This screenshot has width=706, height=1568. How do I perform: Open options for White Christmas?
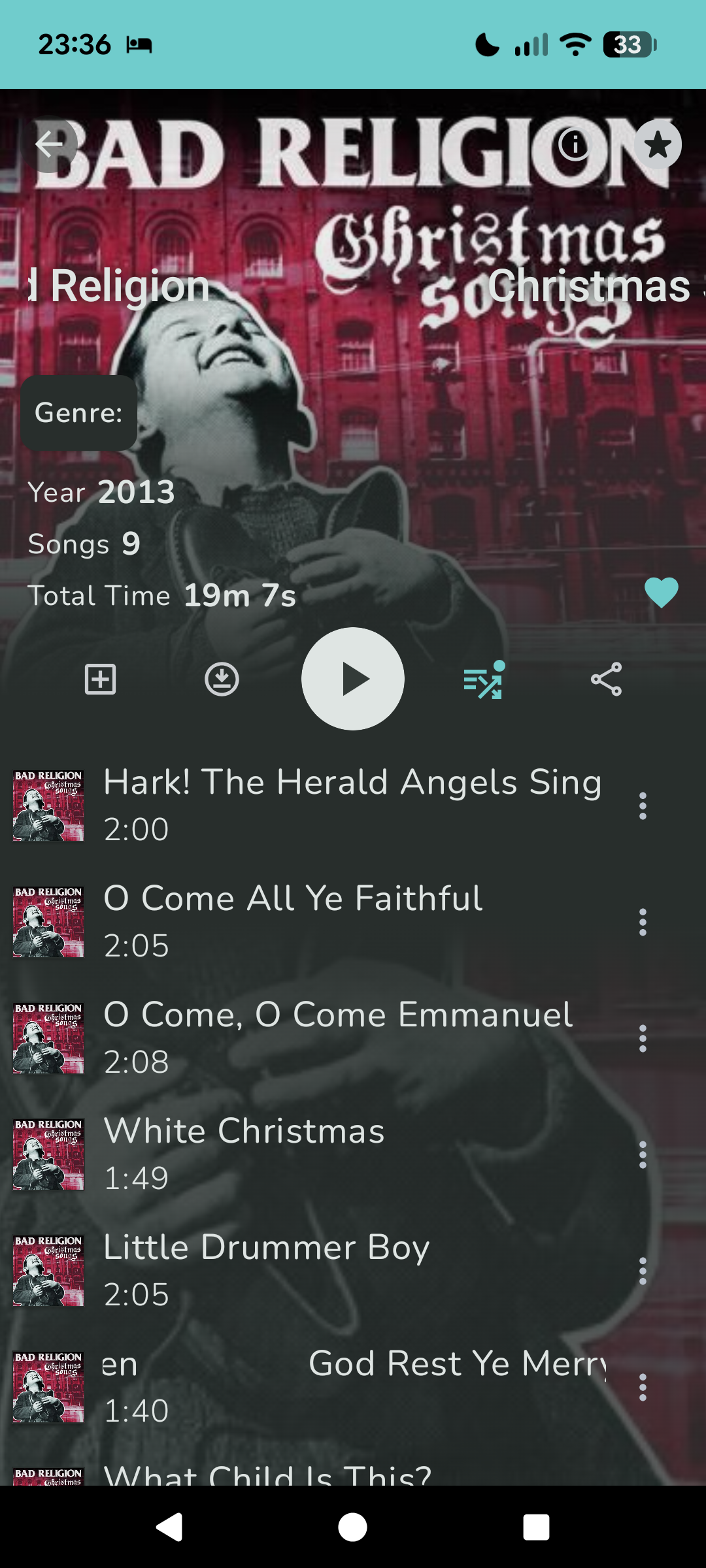pos(643,1154)
